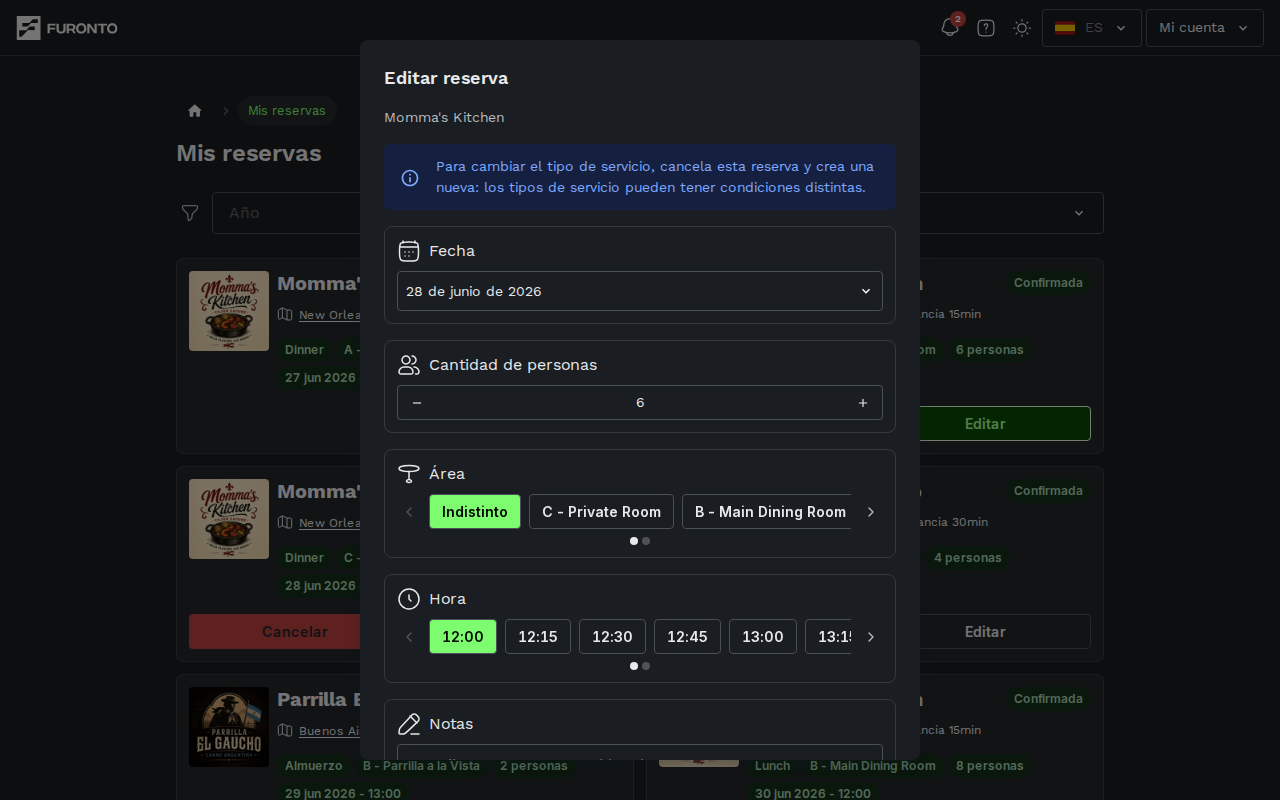Image resolution: width=1280 pixels, height=800 pixels.
Task: Select the 12:15 time slot
Action: coord(538,637)
